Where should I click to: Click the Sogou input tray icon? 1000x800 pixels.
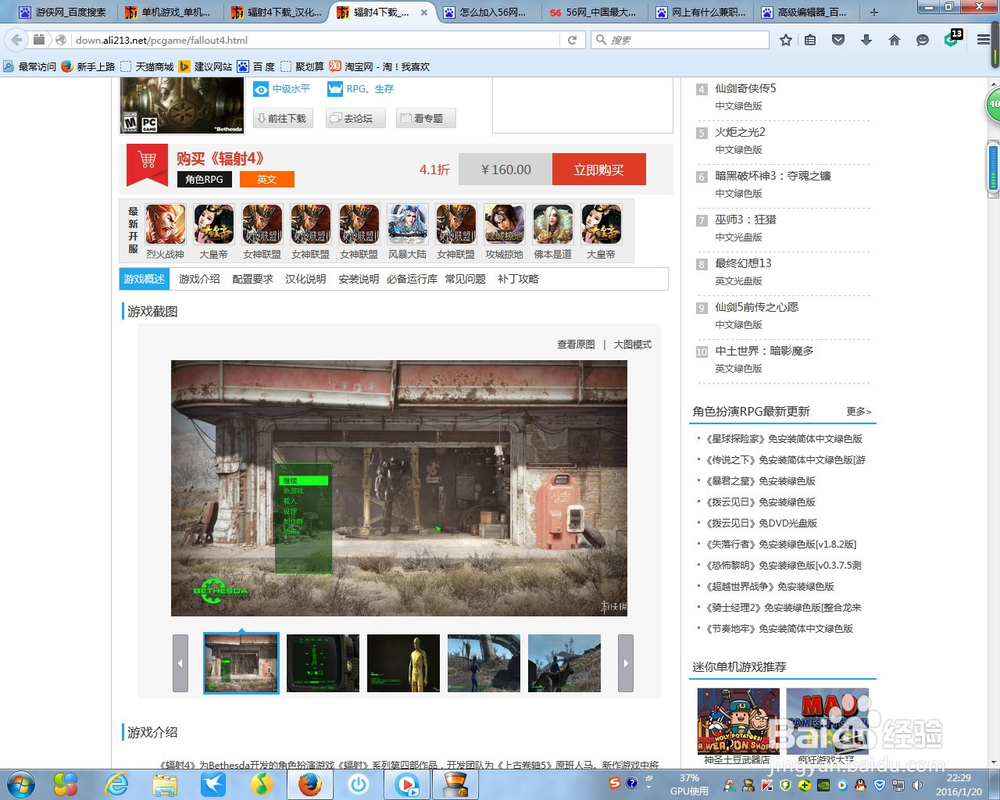pyautogui.click(x=614, y=783)
